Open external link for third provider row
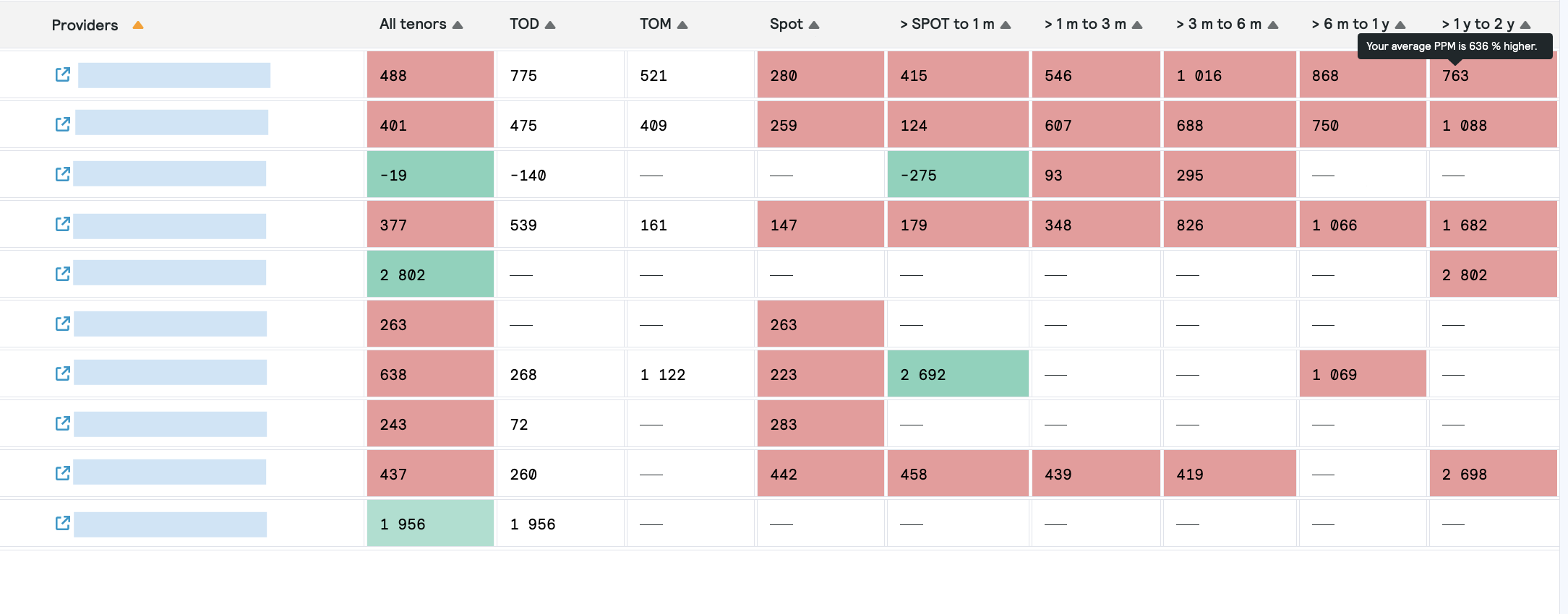This screenshot has height=614, width=1568. [x=63, y=174]
